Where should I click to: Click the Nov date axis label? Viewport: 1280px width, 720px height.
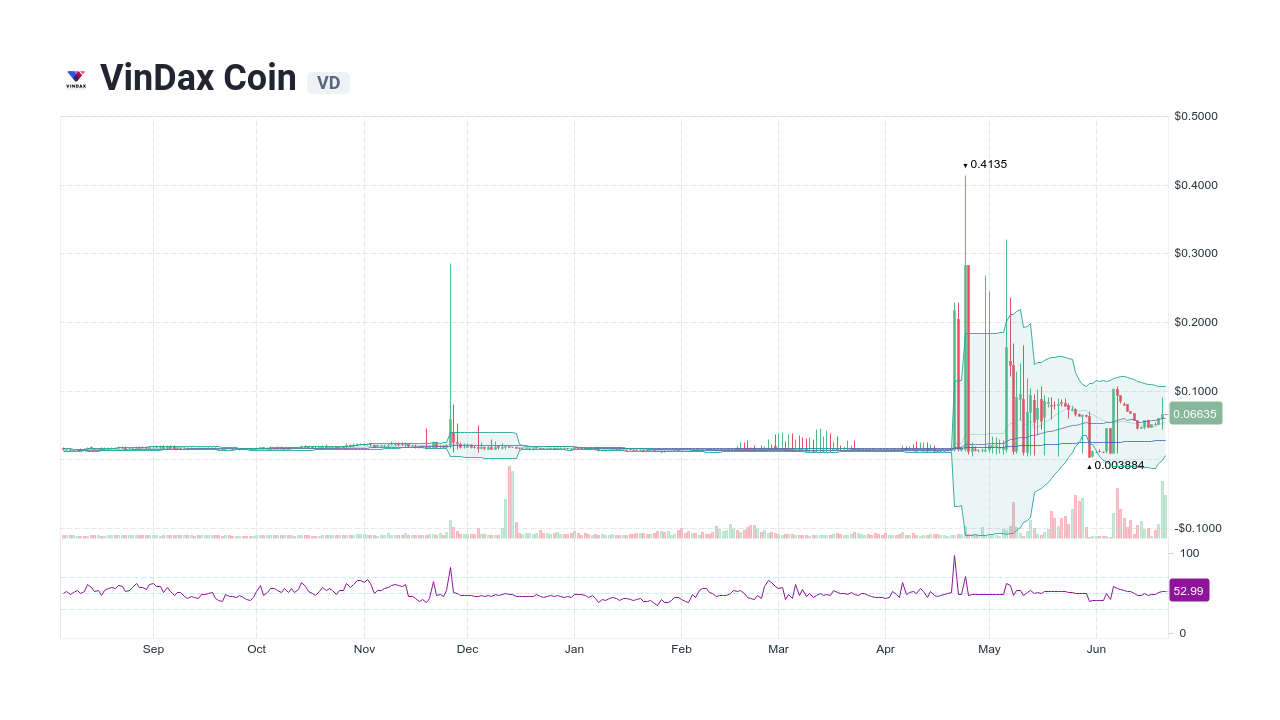364,649
